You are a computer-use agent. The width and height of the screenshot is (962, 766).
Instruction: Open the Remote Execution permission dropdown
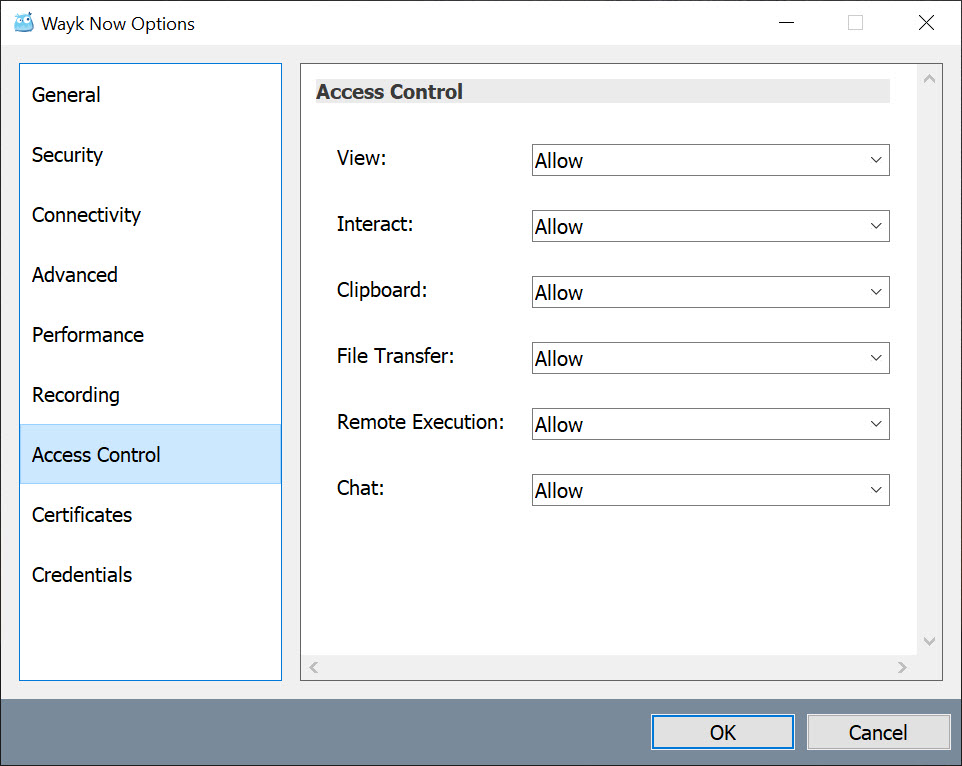click(710, 424)
